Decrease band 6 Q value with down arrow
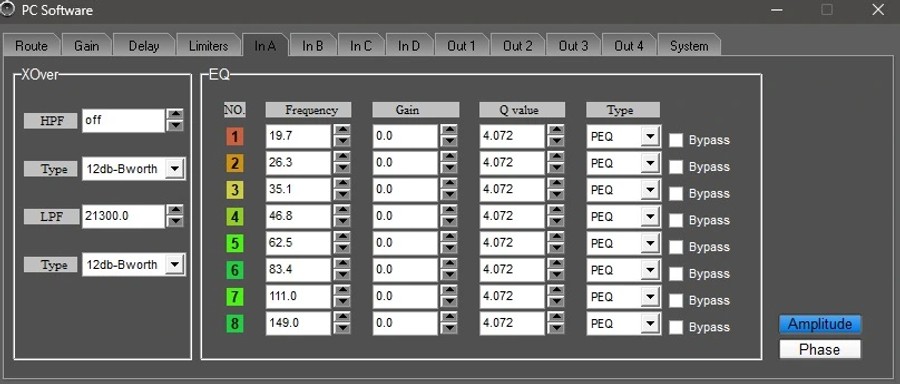 tap(556, 276)
